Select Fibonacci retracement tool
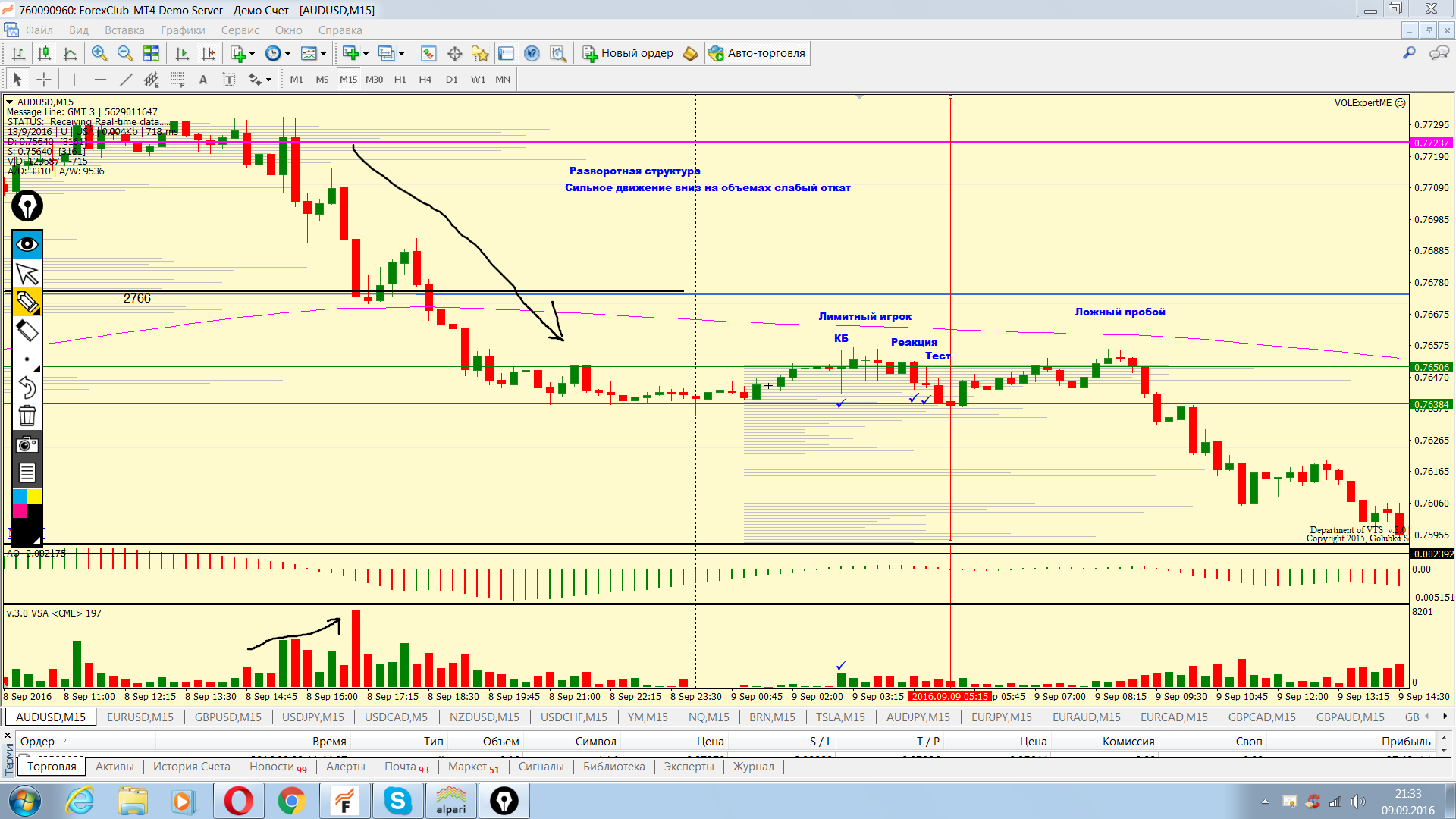 (x=177, y=79)
